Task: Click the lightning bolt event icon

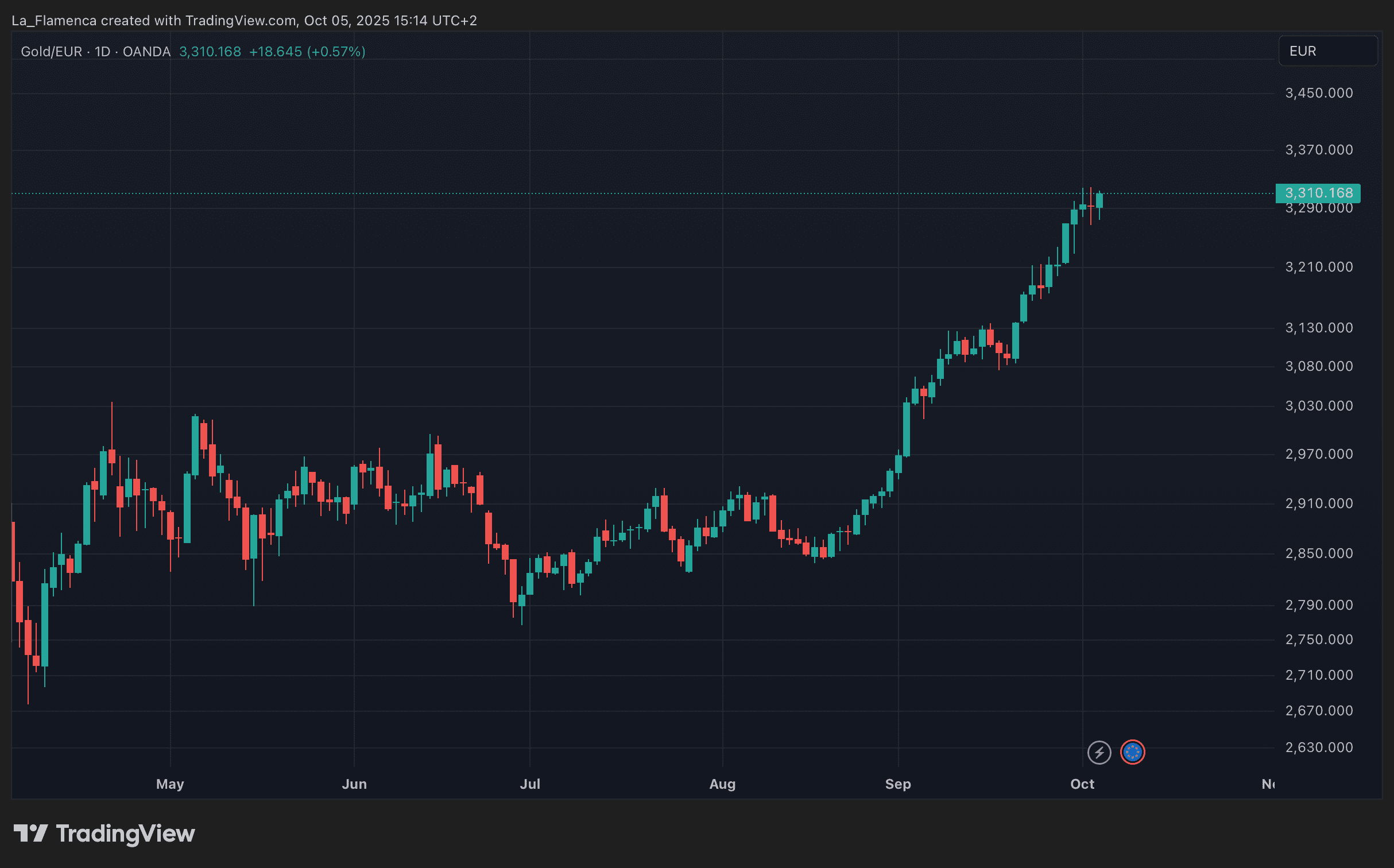Action: (1099, 752)
